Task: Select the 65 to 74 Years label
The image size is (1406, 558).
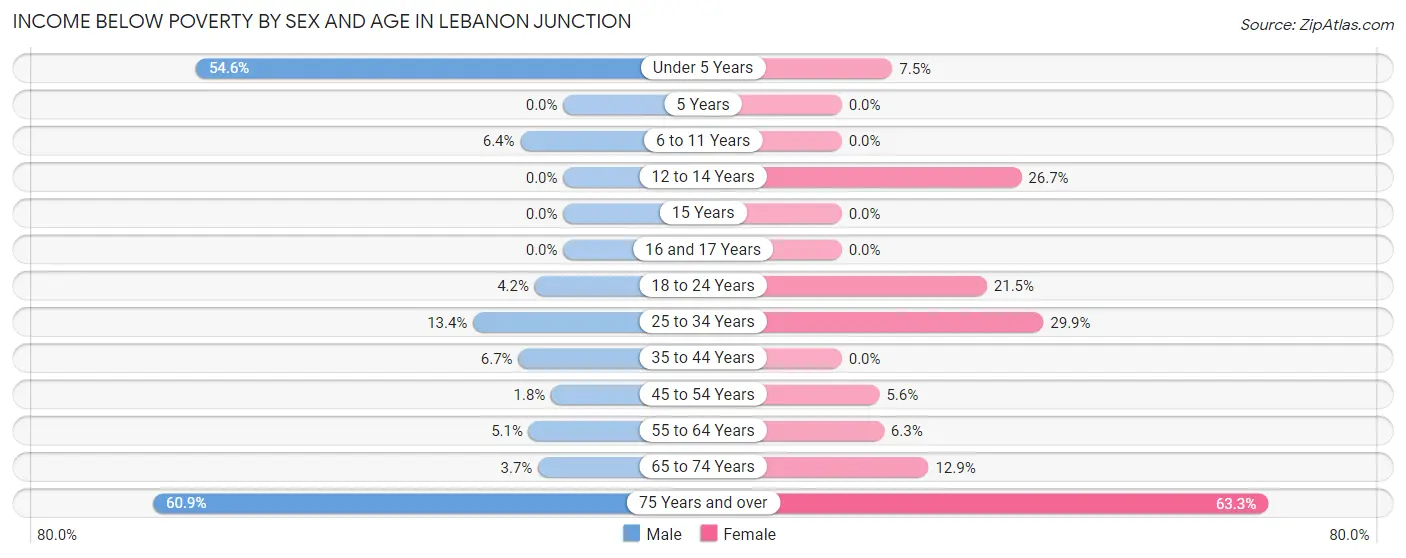Action: 703,467
